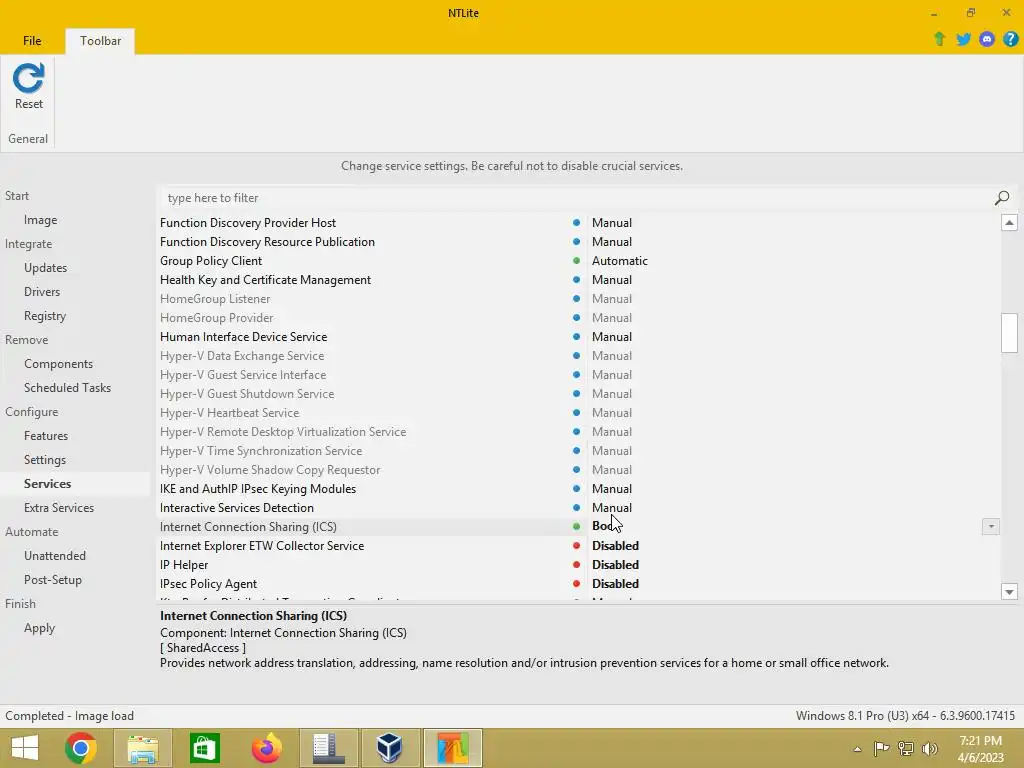
Task: Open the Drivers page
Action: pyautogui.click(x=42, y=292)
